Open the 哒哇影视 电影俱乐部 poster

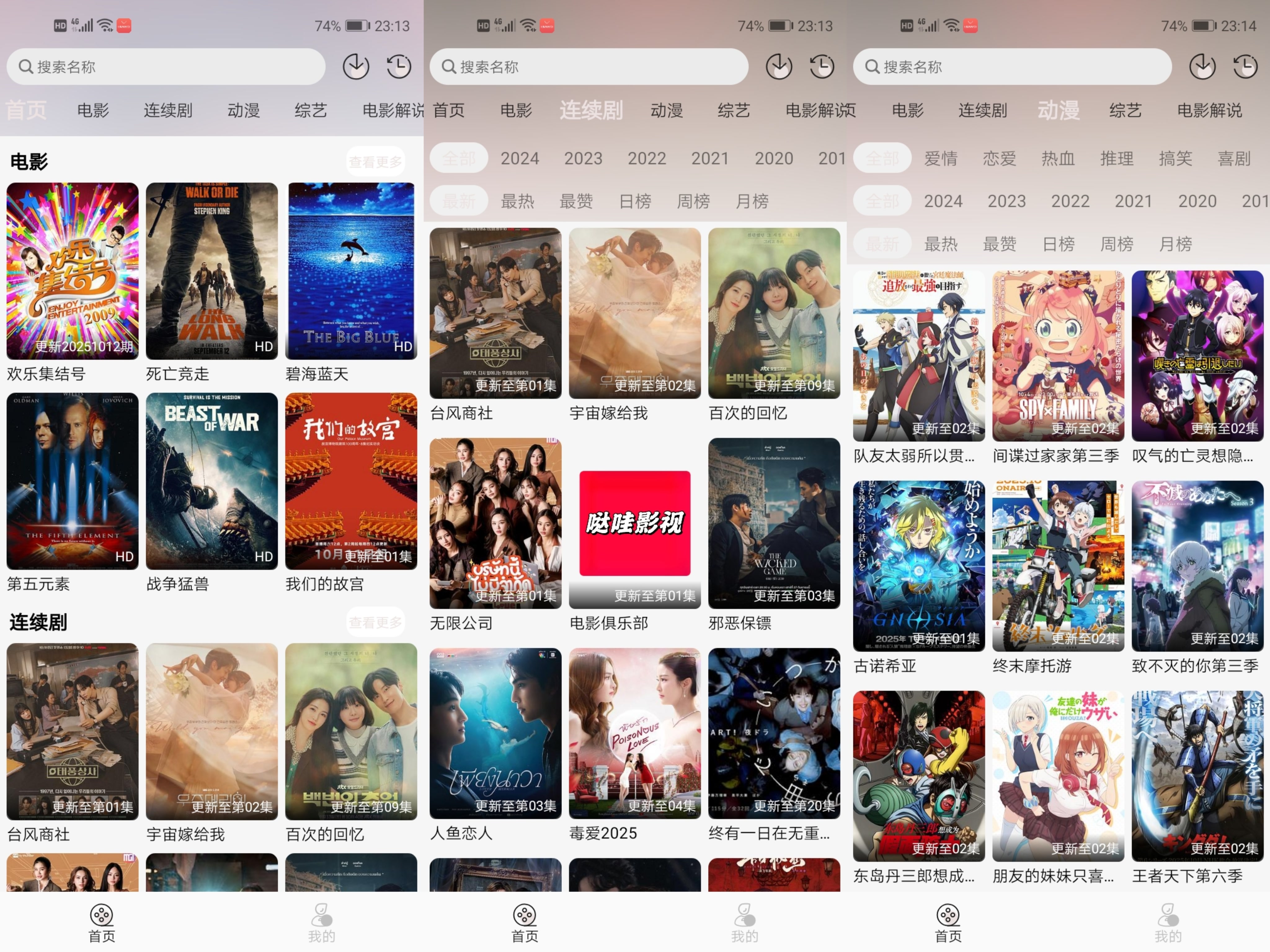click(x=634, y=523)
